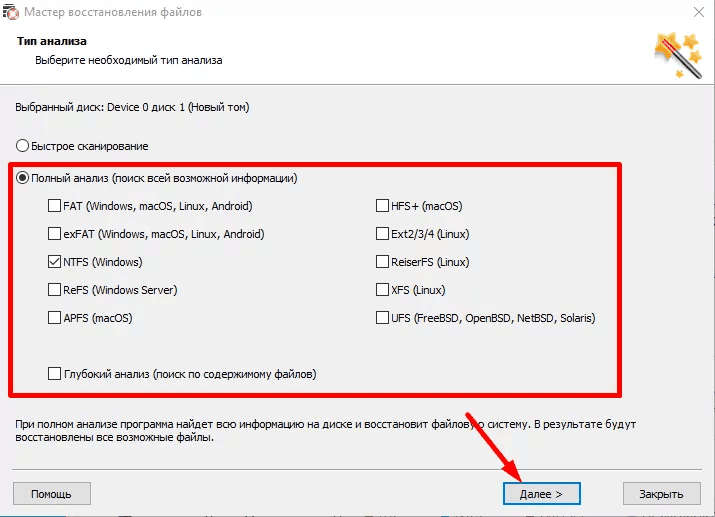
Task: Enable Глубокий анализ deep scan checkbox
Action: 55,374
